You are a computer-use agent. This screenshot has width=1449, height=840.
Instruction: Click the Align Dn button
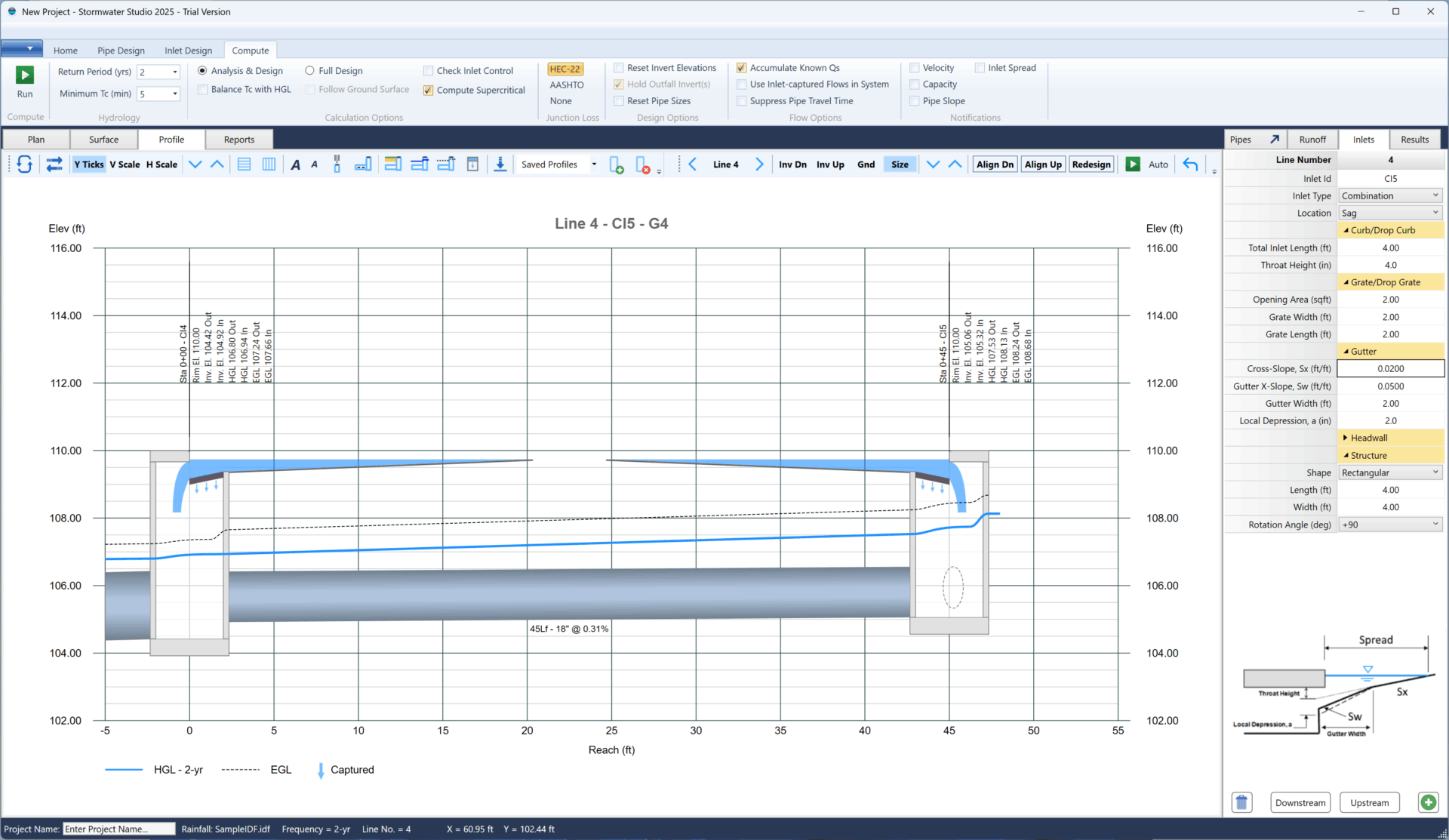pyautogui.click(x=995, y=165)
